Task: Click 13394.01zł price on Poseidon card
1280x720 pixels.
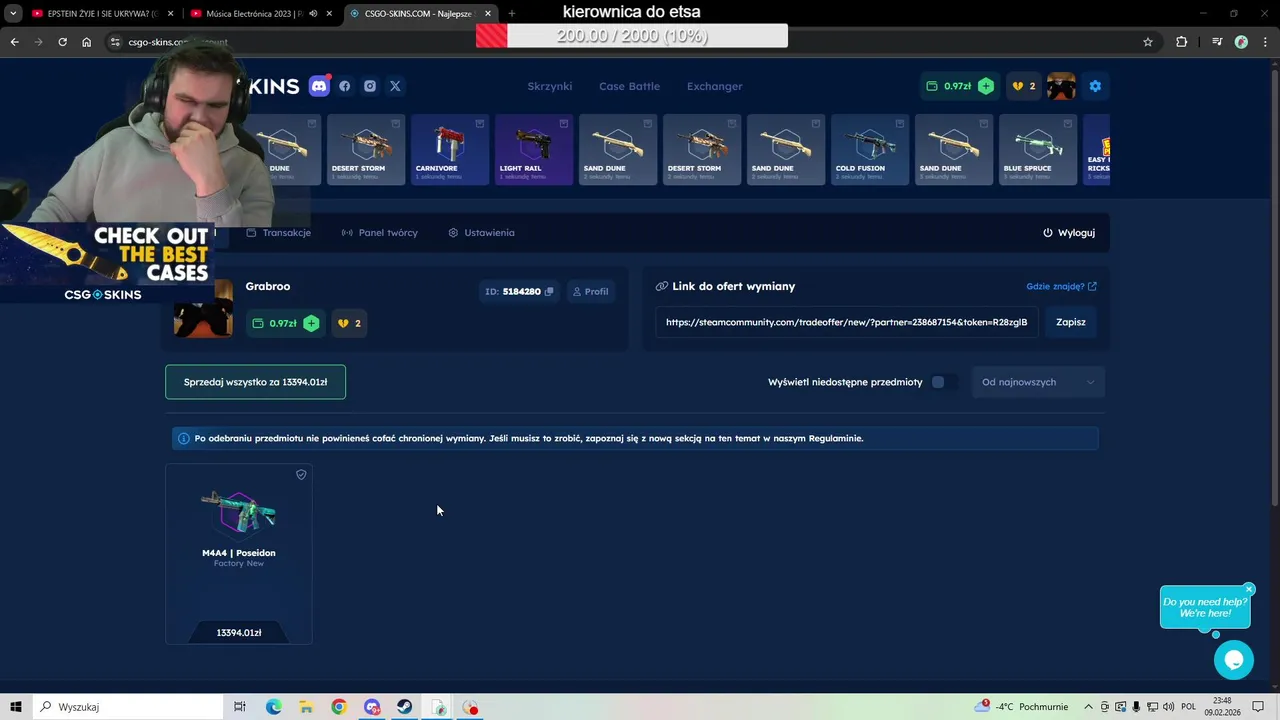Action: click(239, 632)
